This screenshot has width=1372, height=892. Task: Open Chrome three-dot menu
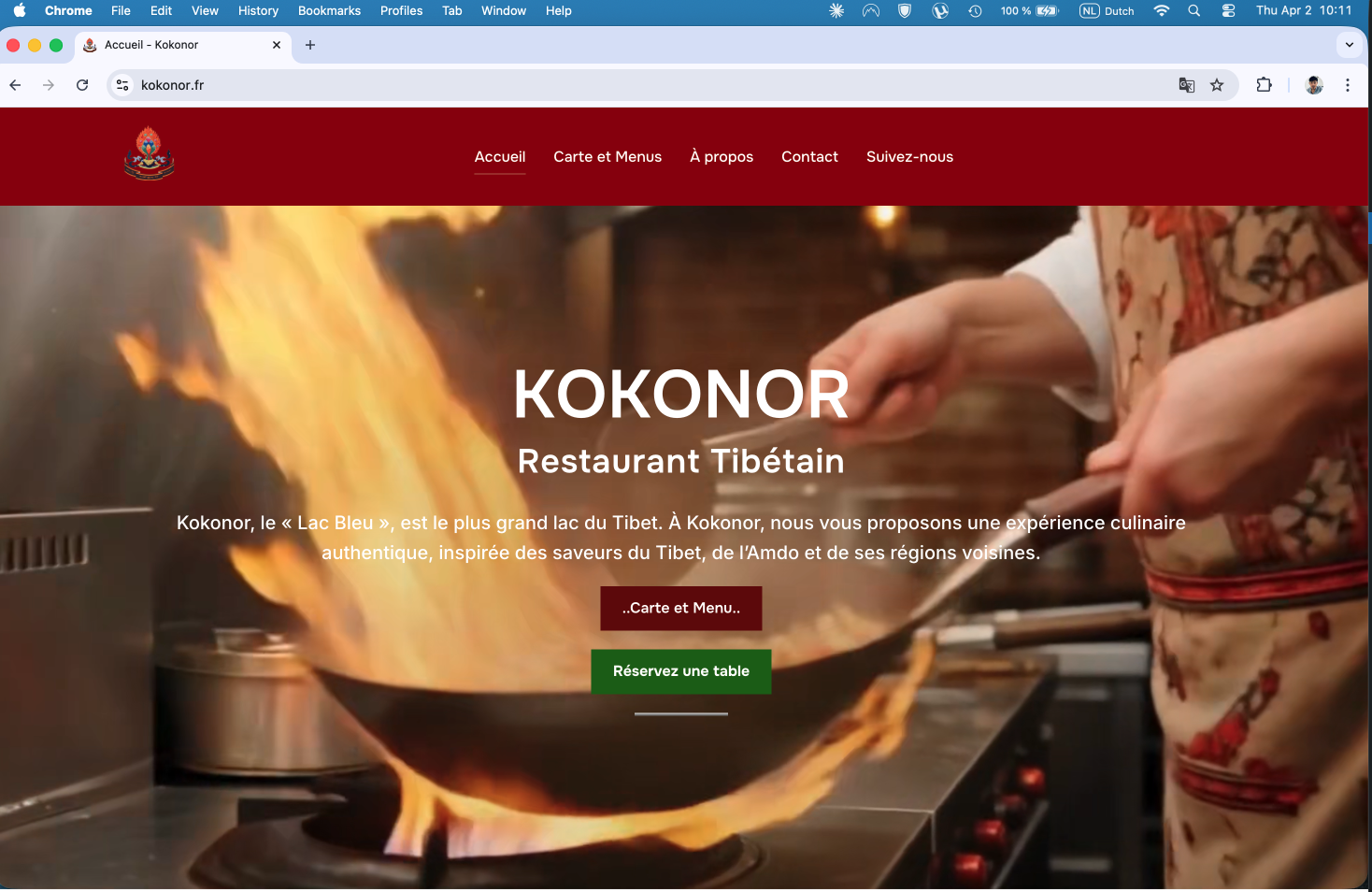(x=1348, y=85)
